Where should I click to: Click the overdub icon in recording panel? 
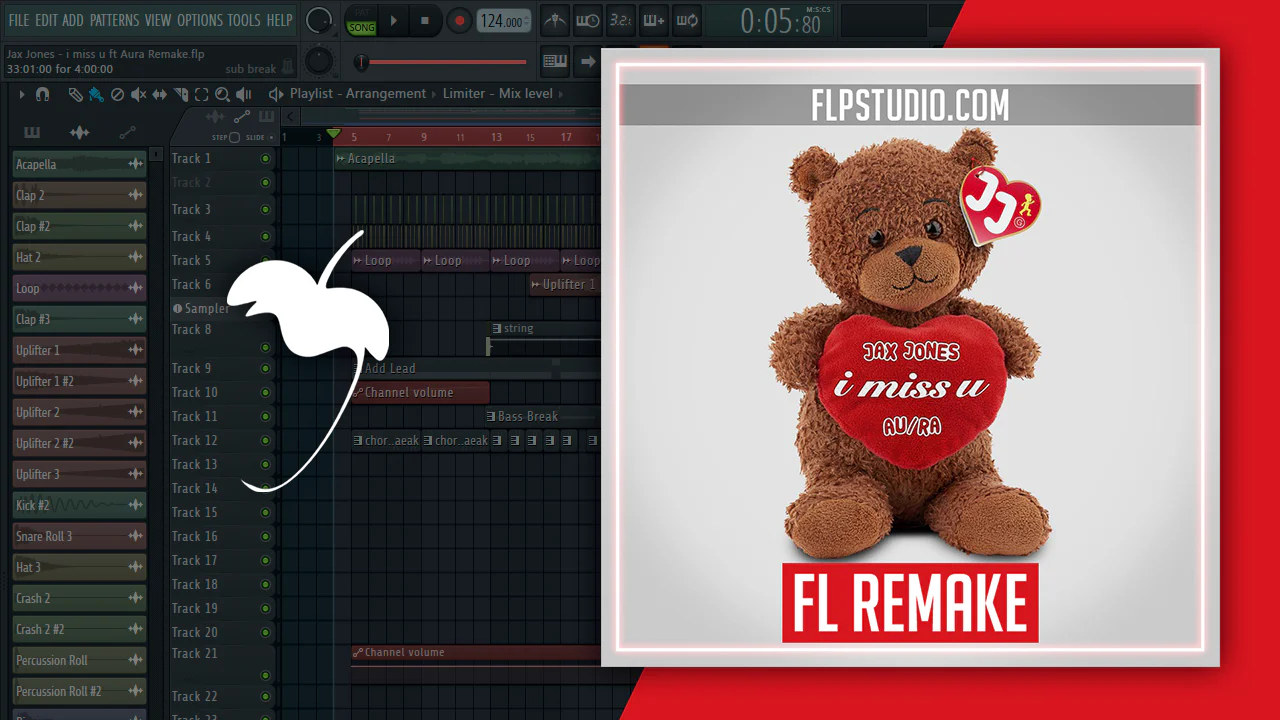pos(654,20)
